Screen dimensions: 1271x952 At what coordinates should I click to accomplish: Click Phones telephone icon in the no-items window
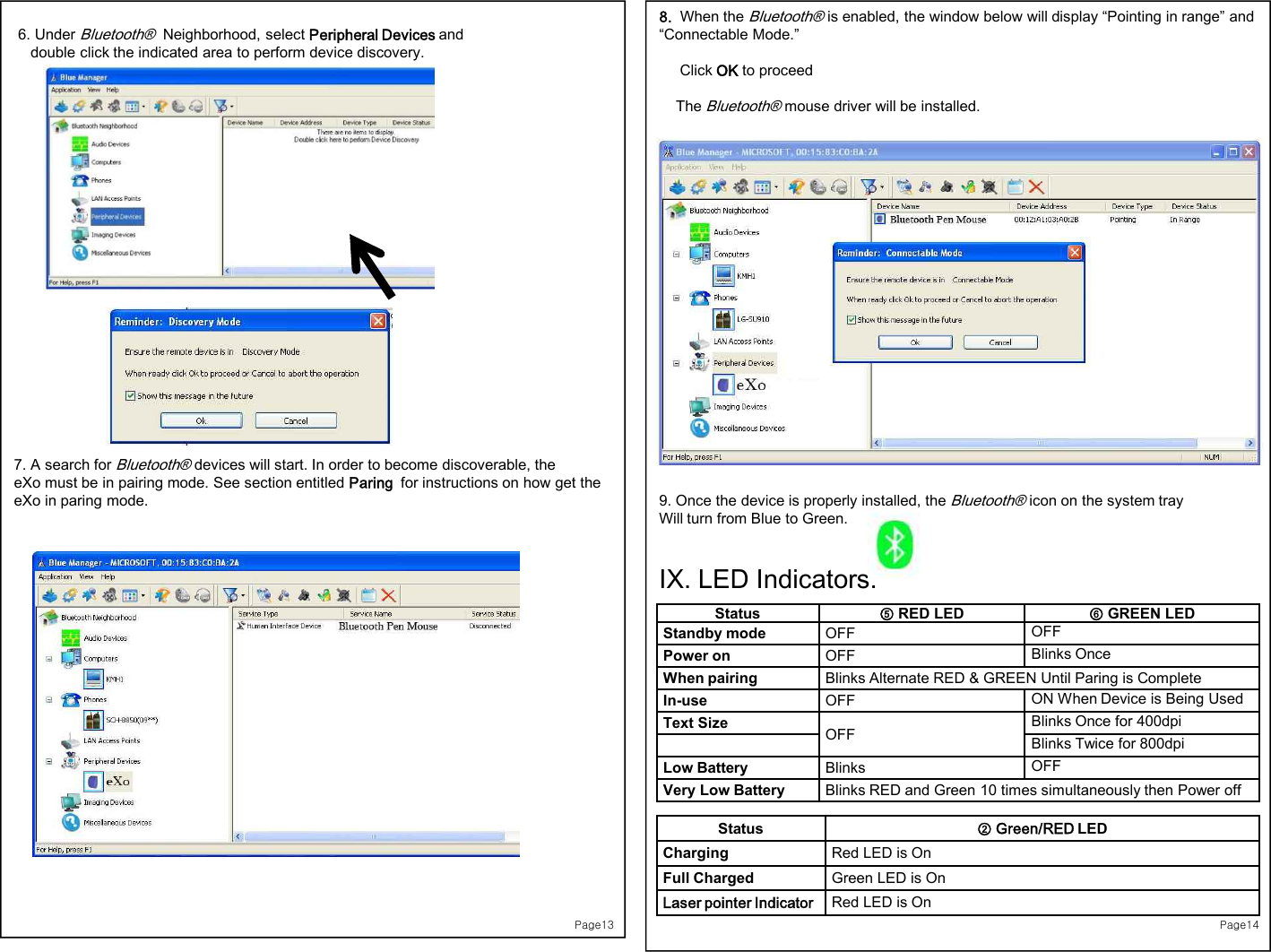[80, 180]
